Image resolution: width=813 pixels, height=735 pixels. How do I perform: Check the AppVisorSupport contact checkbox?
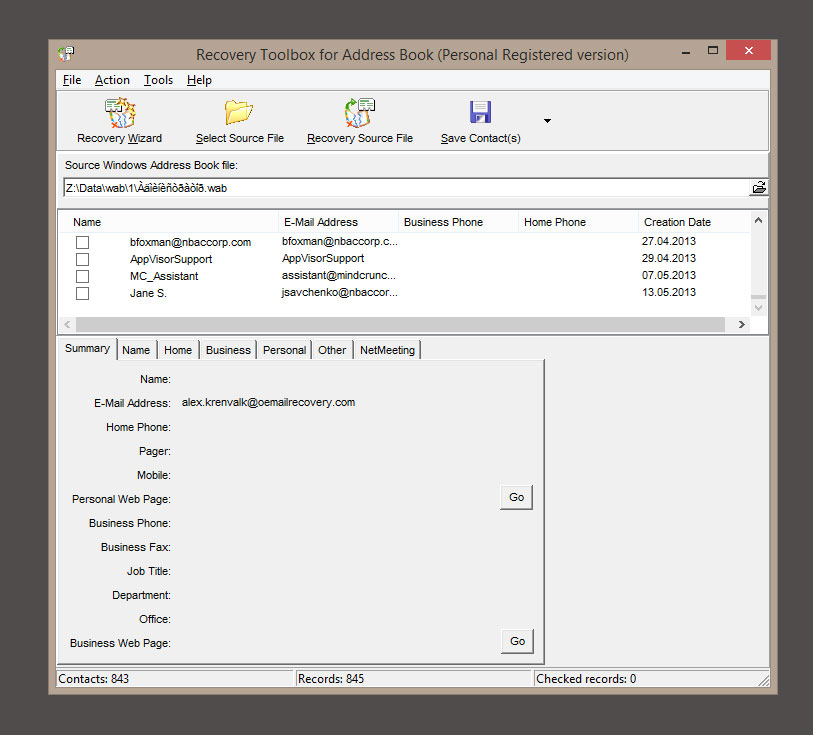click(82, 259)
